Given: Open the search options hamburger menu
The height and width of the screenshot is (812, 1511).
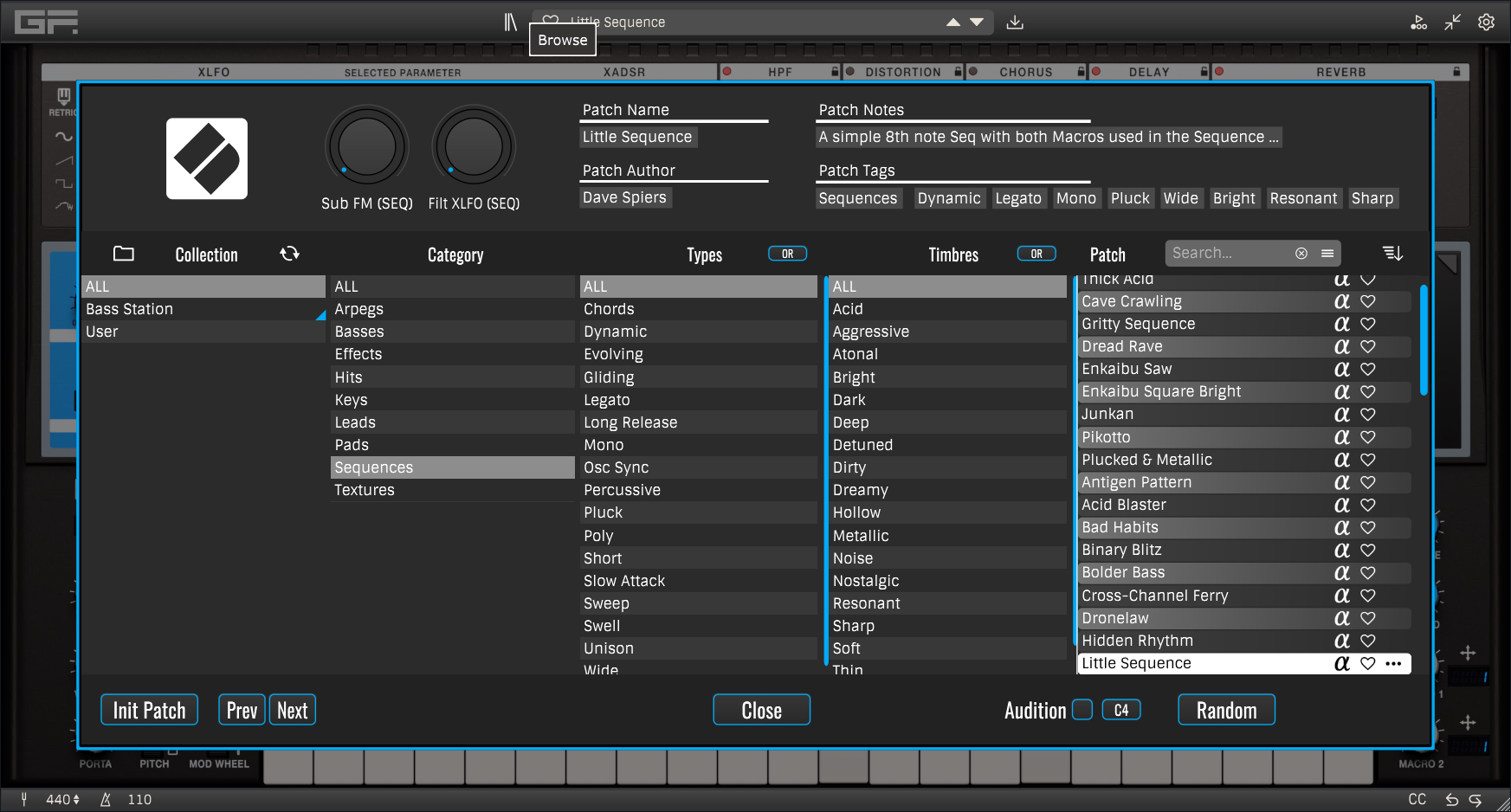Looking at the screenshot, I should coord(1327,253).
